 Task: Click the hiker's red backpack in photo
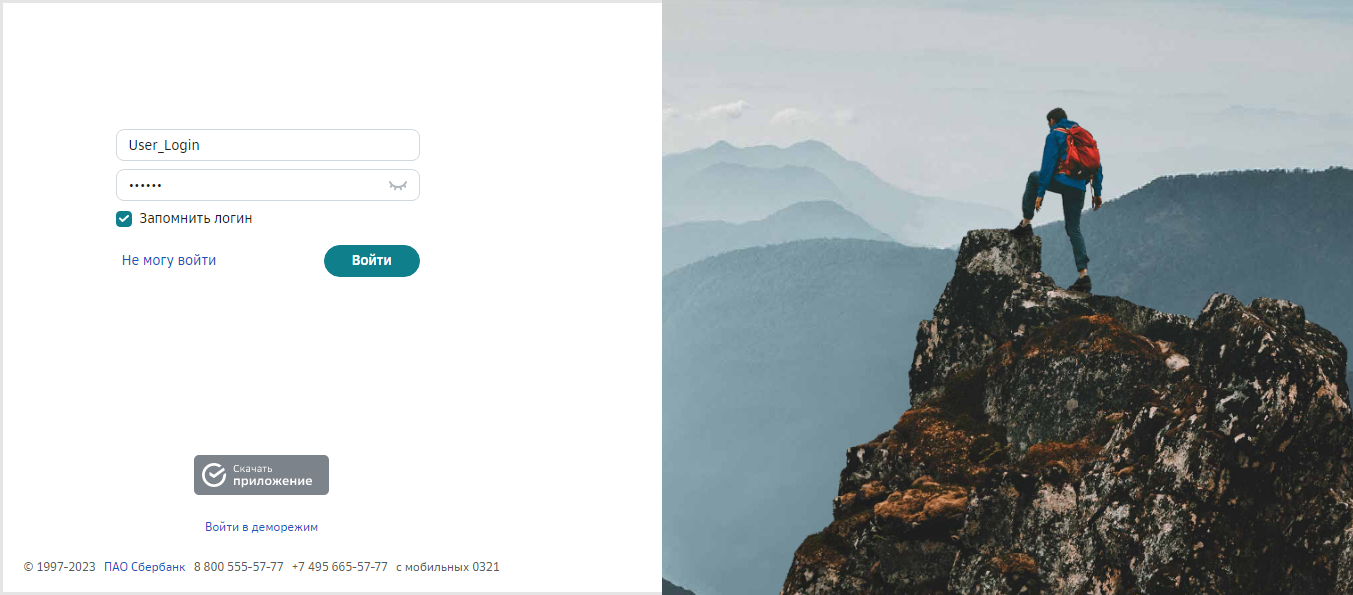pos(1079,153)
